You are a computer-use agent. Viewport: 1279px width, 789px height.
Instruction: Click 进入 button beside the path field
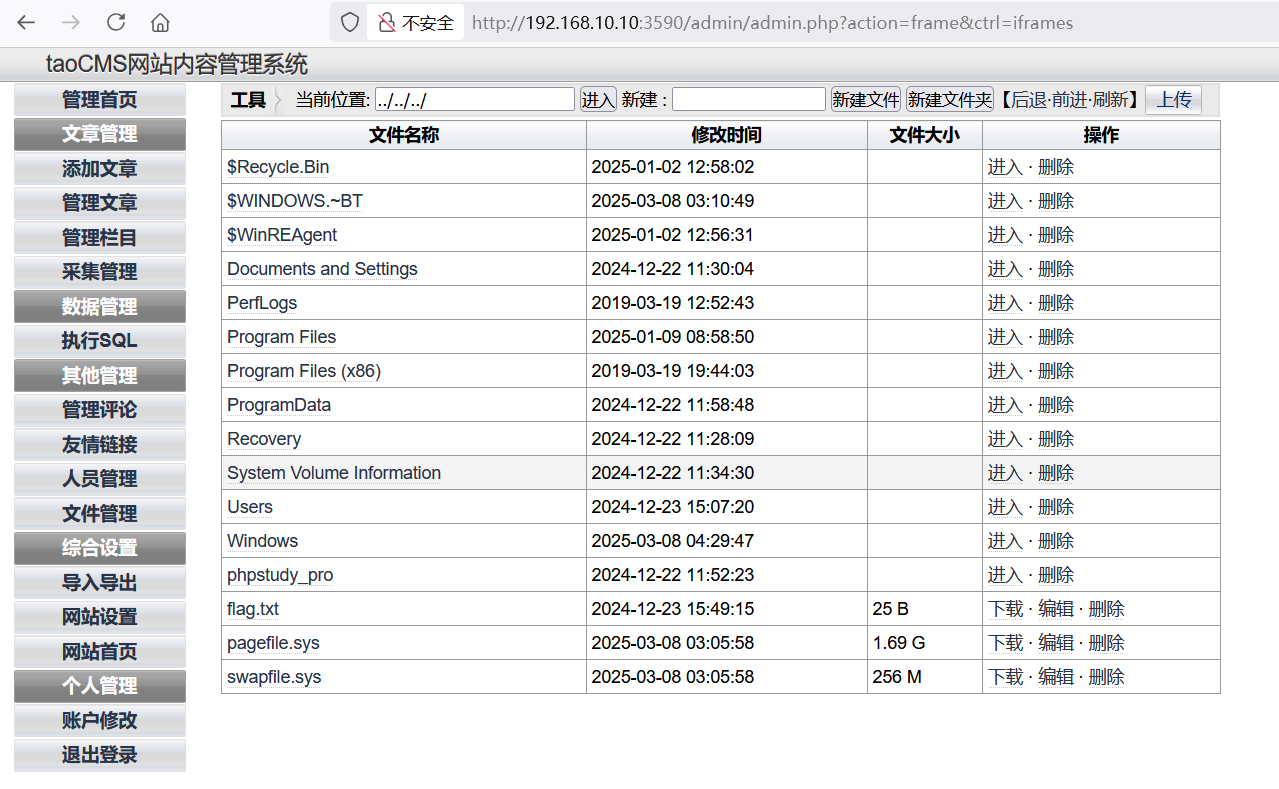point(598,100)
